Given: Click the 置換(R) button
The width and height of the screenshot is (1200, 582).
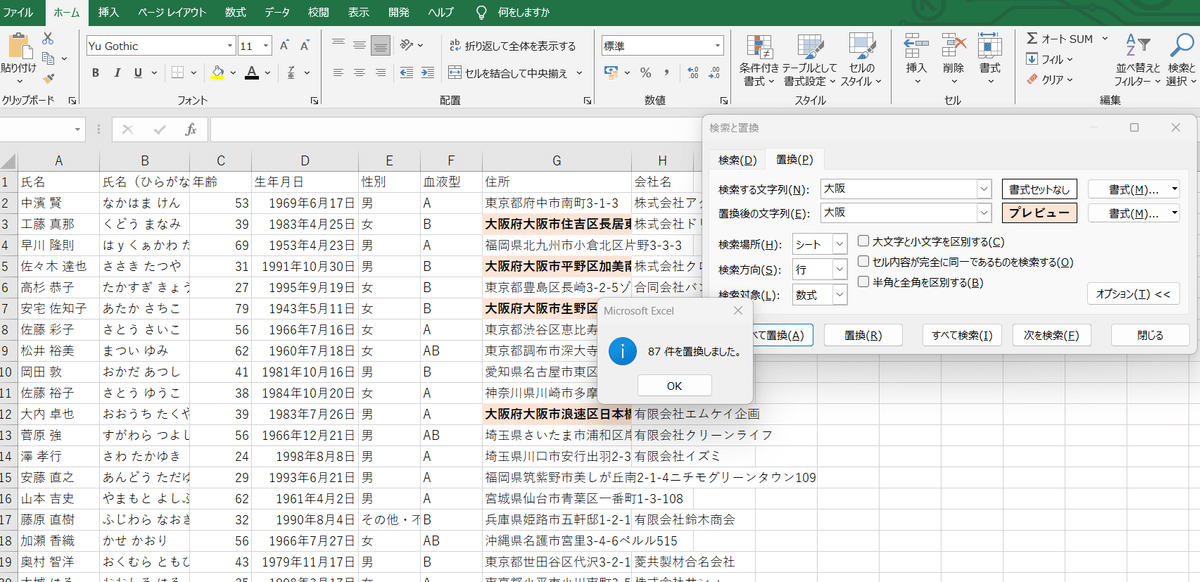Looking at the screenshot, I should [862, 335].
